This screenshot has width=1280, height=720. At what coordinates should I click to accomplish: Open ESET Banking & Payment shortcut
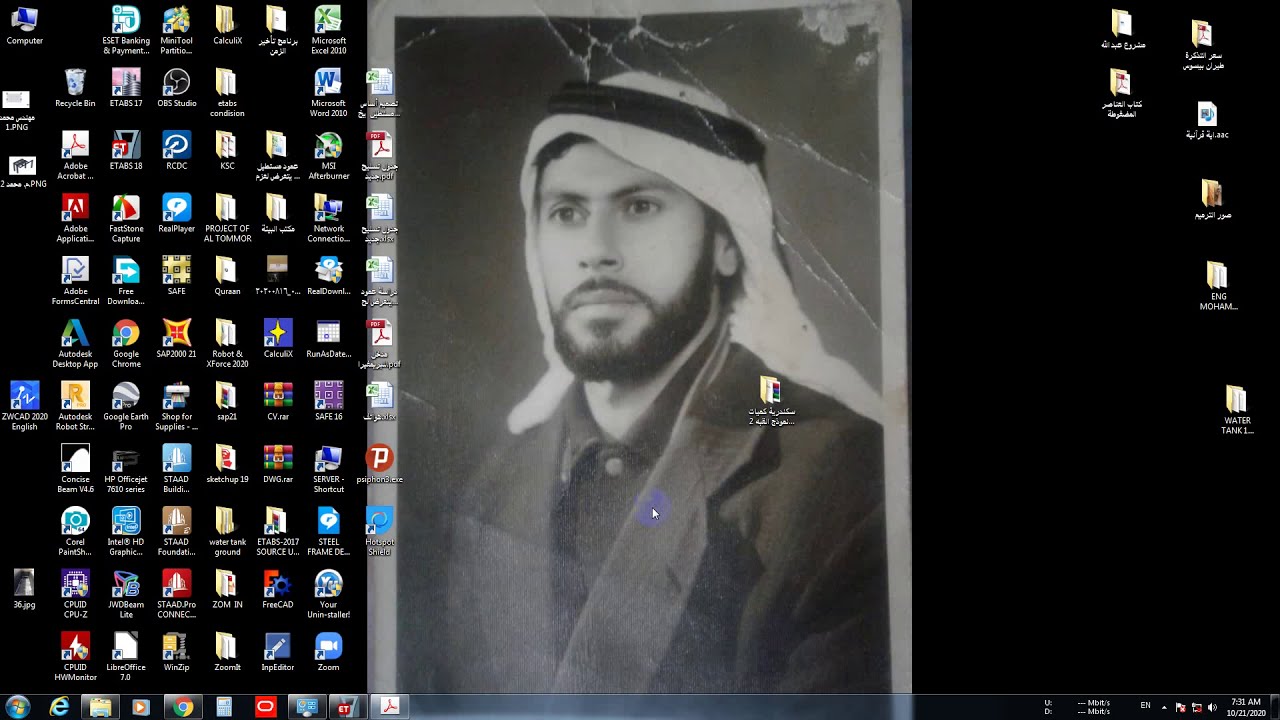(x=126, y=30)
